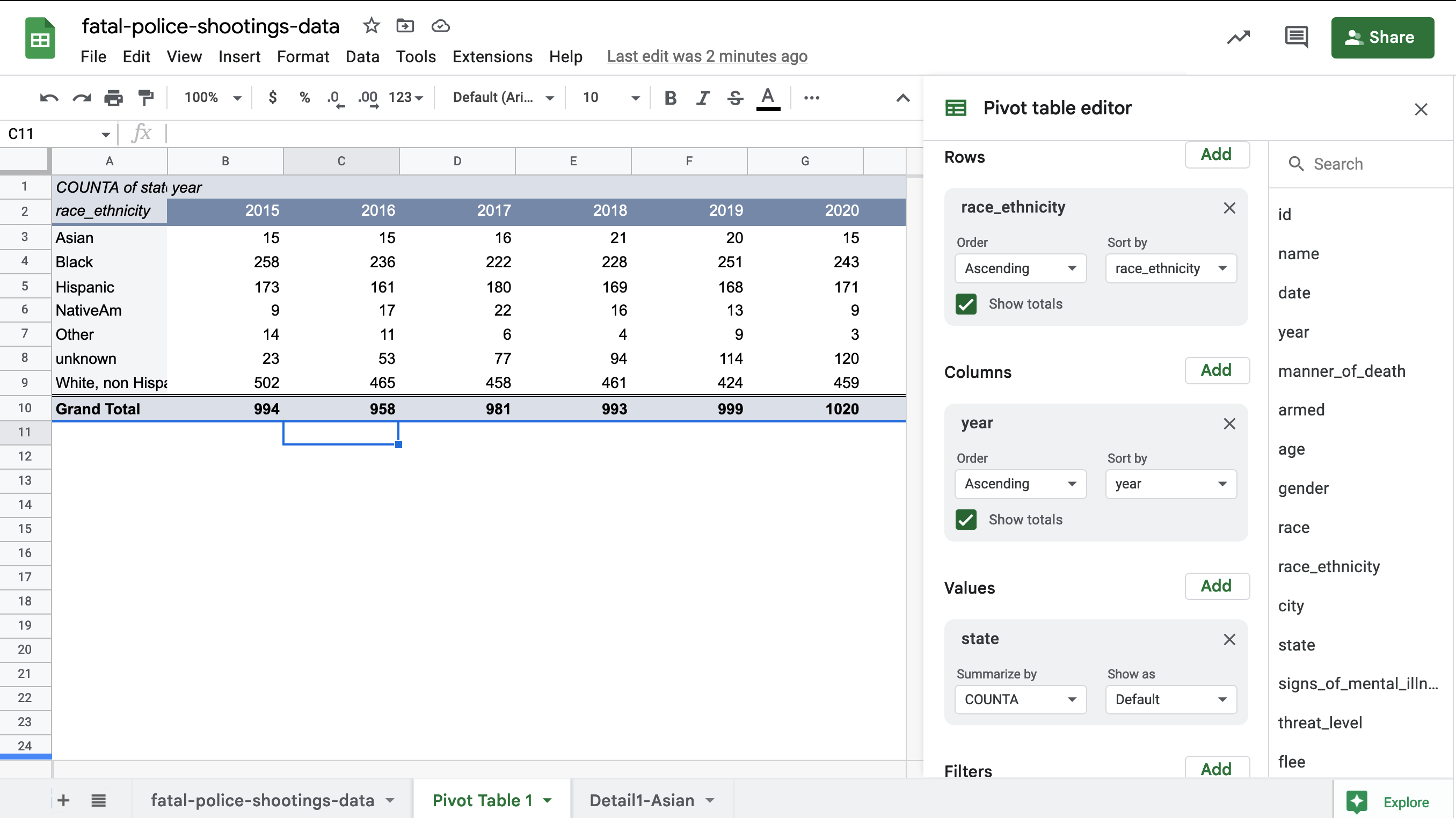Uncheck Show totals for race_ethnicity rows
The width and height of the screenshot is (1456, 818).
[x=966, y=304]
